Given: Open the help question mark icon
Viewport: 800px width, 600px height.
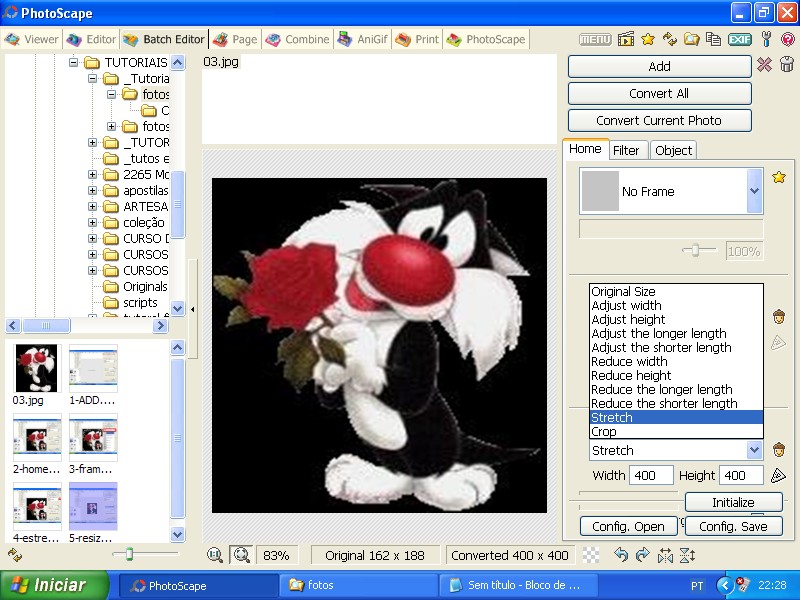Looking at the screenshot, I should [787, 39].
